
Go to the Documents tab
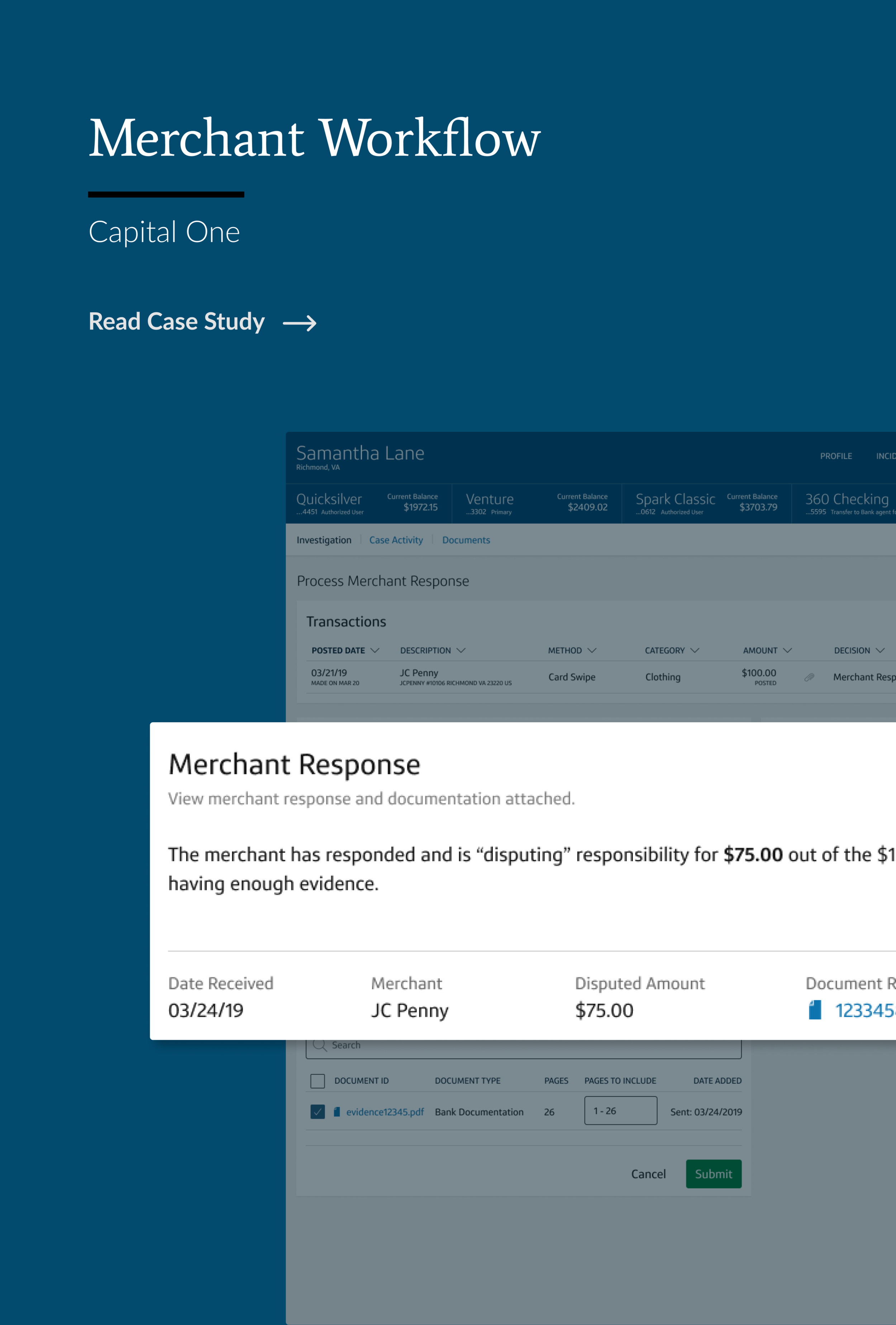click(466, 540)
